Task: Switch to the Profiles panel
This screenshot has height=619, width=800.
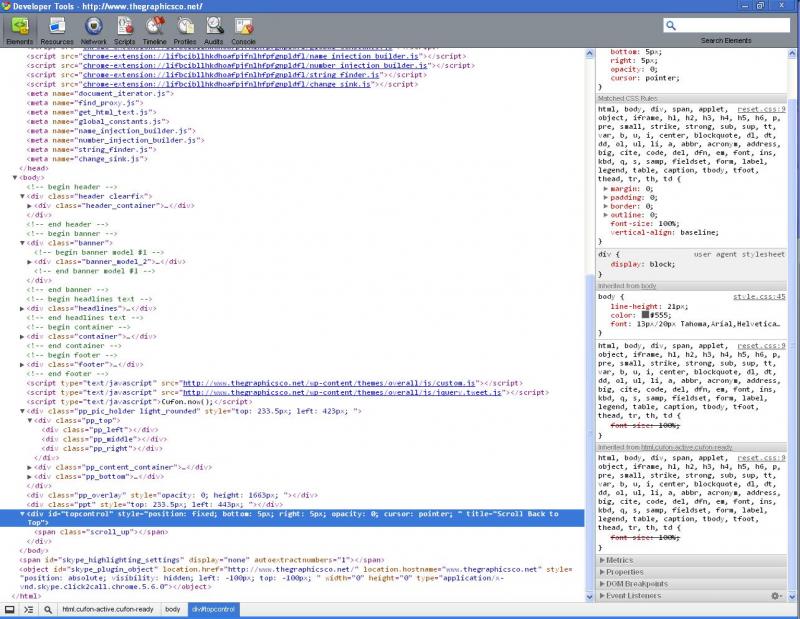Action: (185, 31)
